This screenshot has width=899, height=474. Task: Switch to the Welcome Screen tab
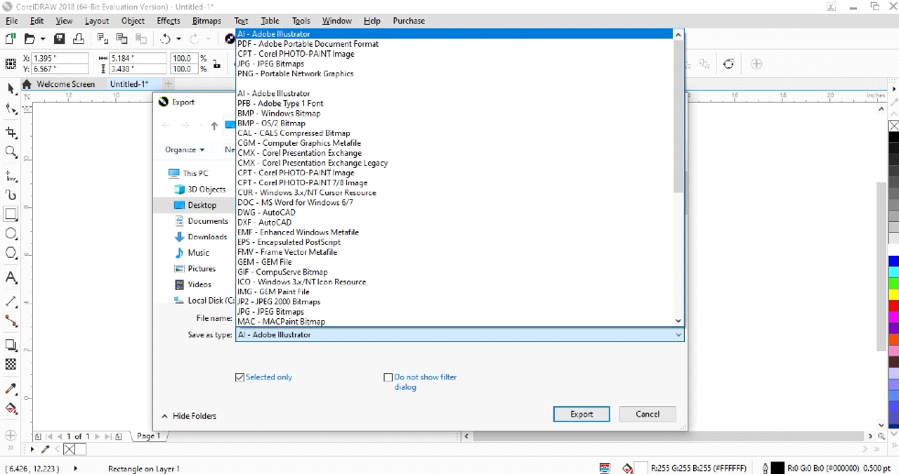[x=65, y=84]
